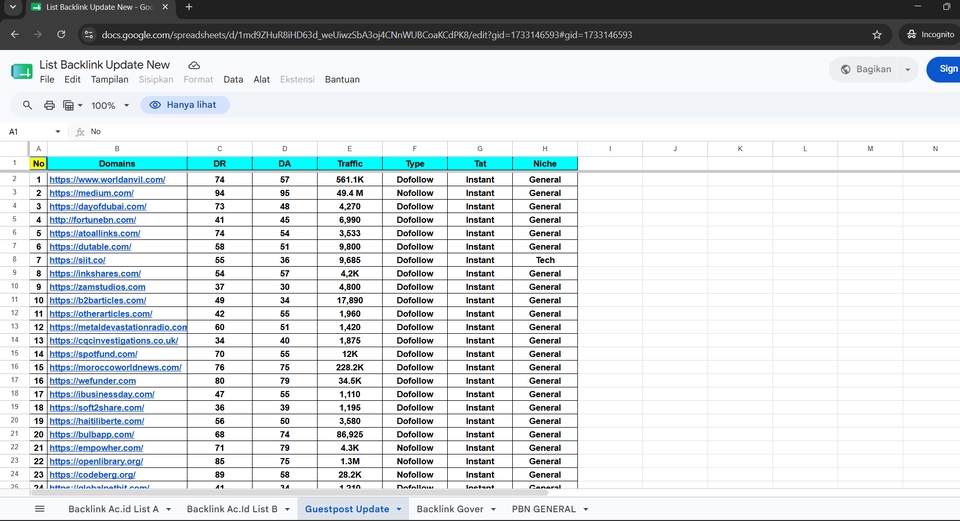
Task: Expand the Bagikan dropdown arrow
Action: (907, 69)
